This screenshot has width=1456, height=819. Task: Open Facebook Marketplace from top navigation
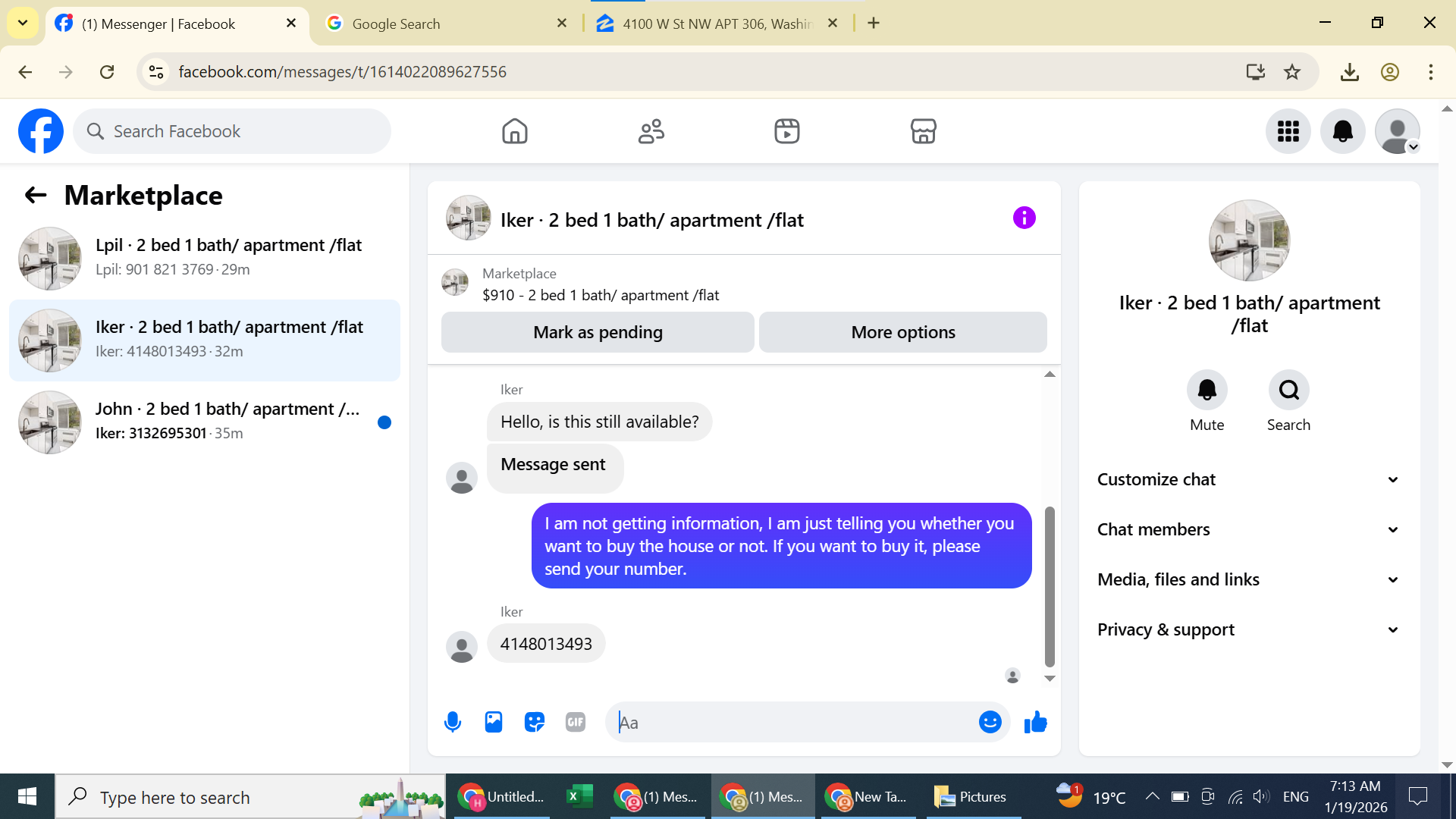coord(923,131)
